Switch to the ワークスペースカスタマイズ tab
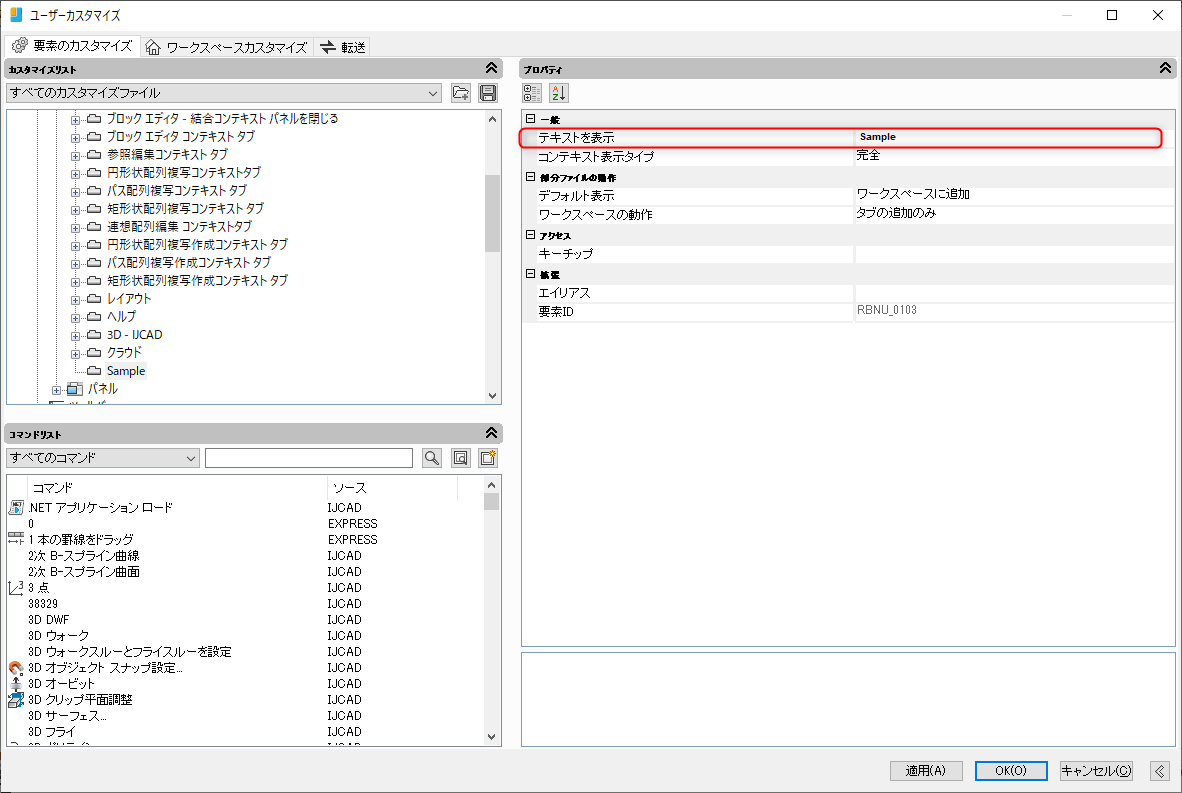The image size is (1182, 793). (x=227, y=47)
